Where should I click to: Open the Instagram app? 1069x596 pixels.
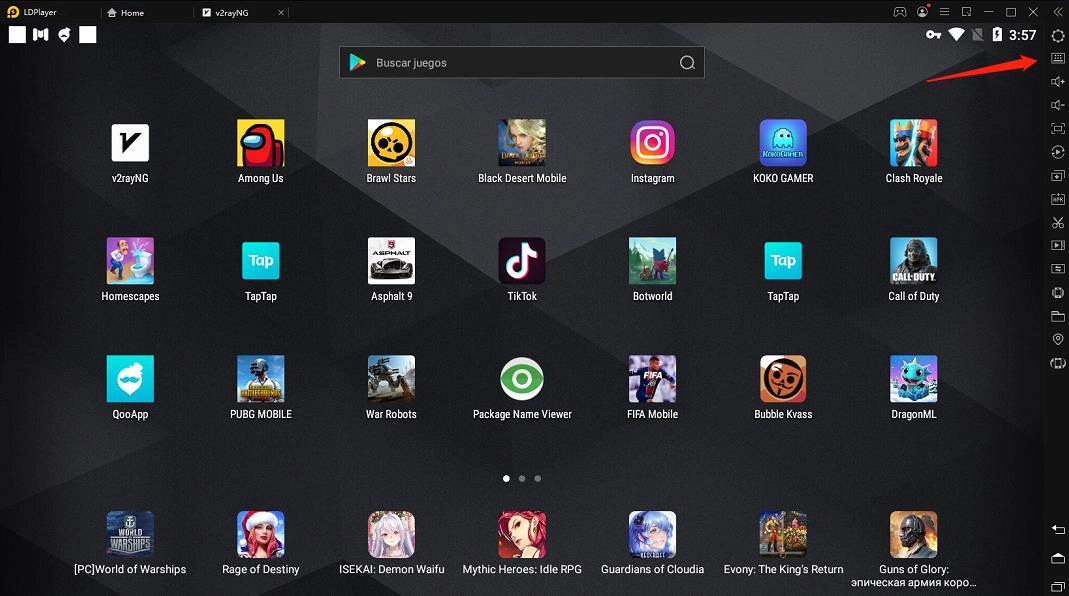(652, 143)
